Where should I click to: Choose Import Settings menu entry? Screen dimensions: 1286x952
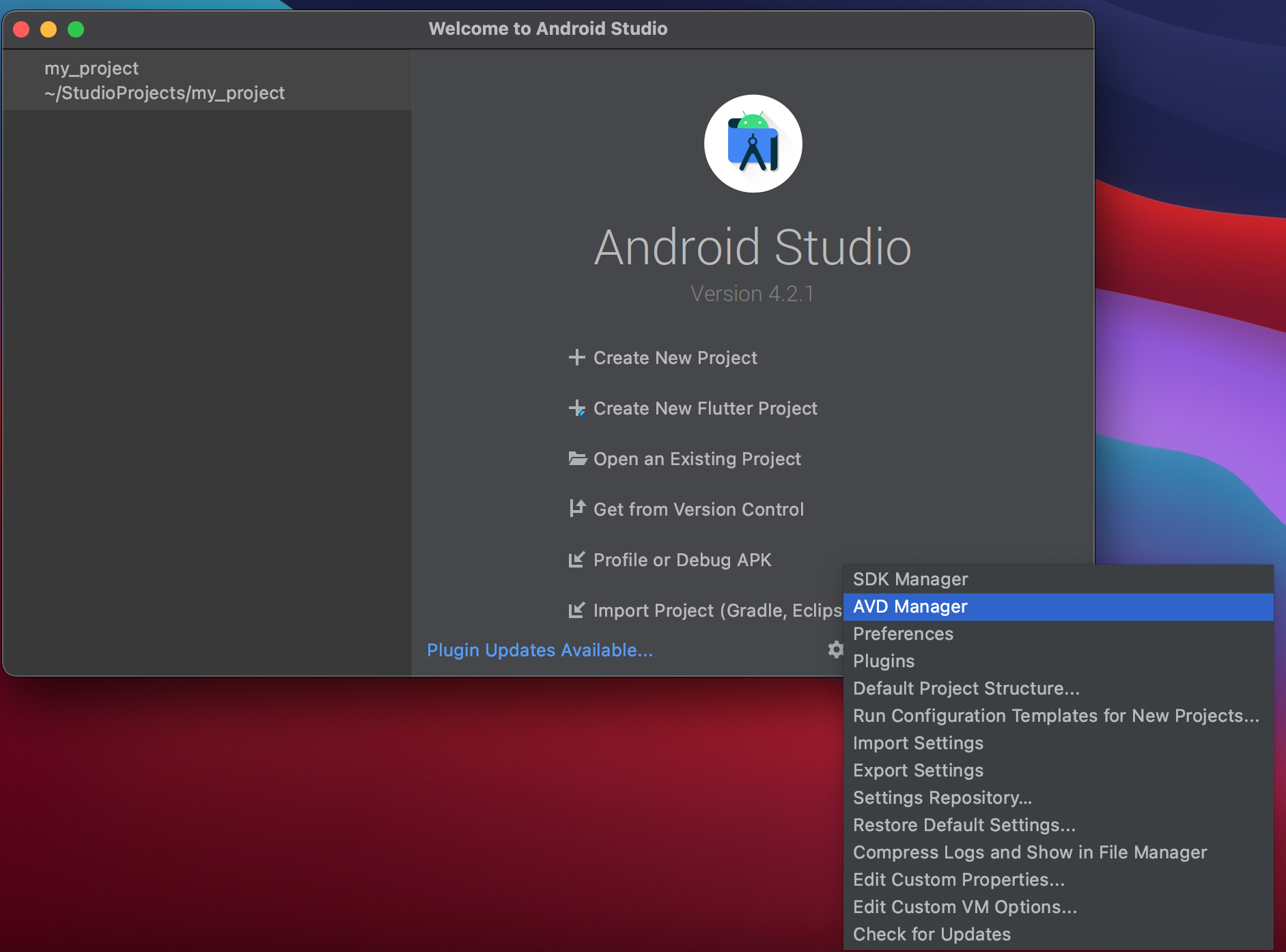[1059, 743]
